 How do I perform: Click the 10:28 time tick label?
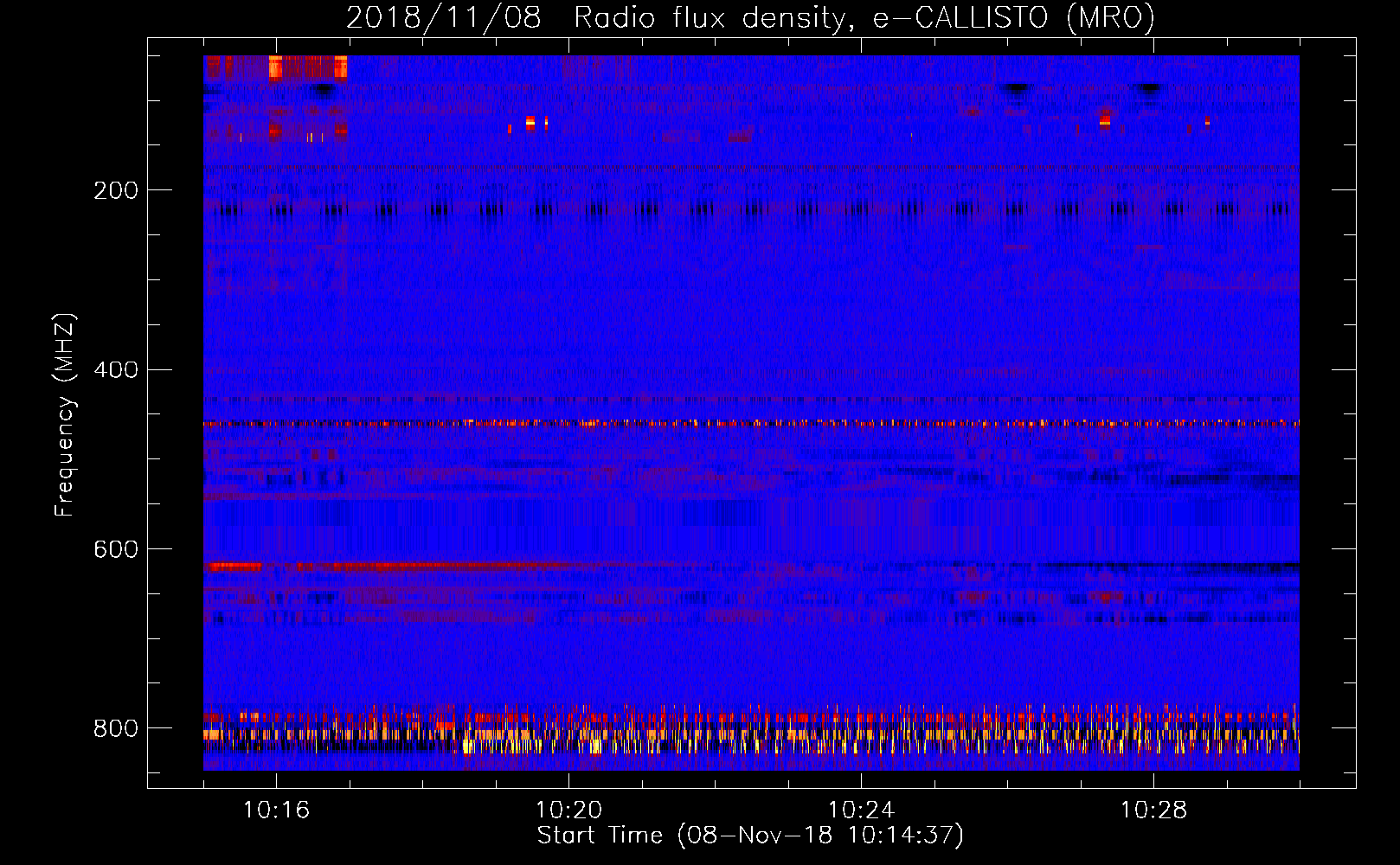click(x=1153, y=811)
